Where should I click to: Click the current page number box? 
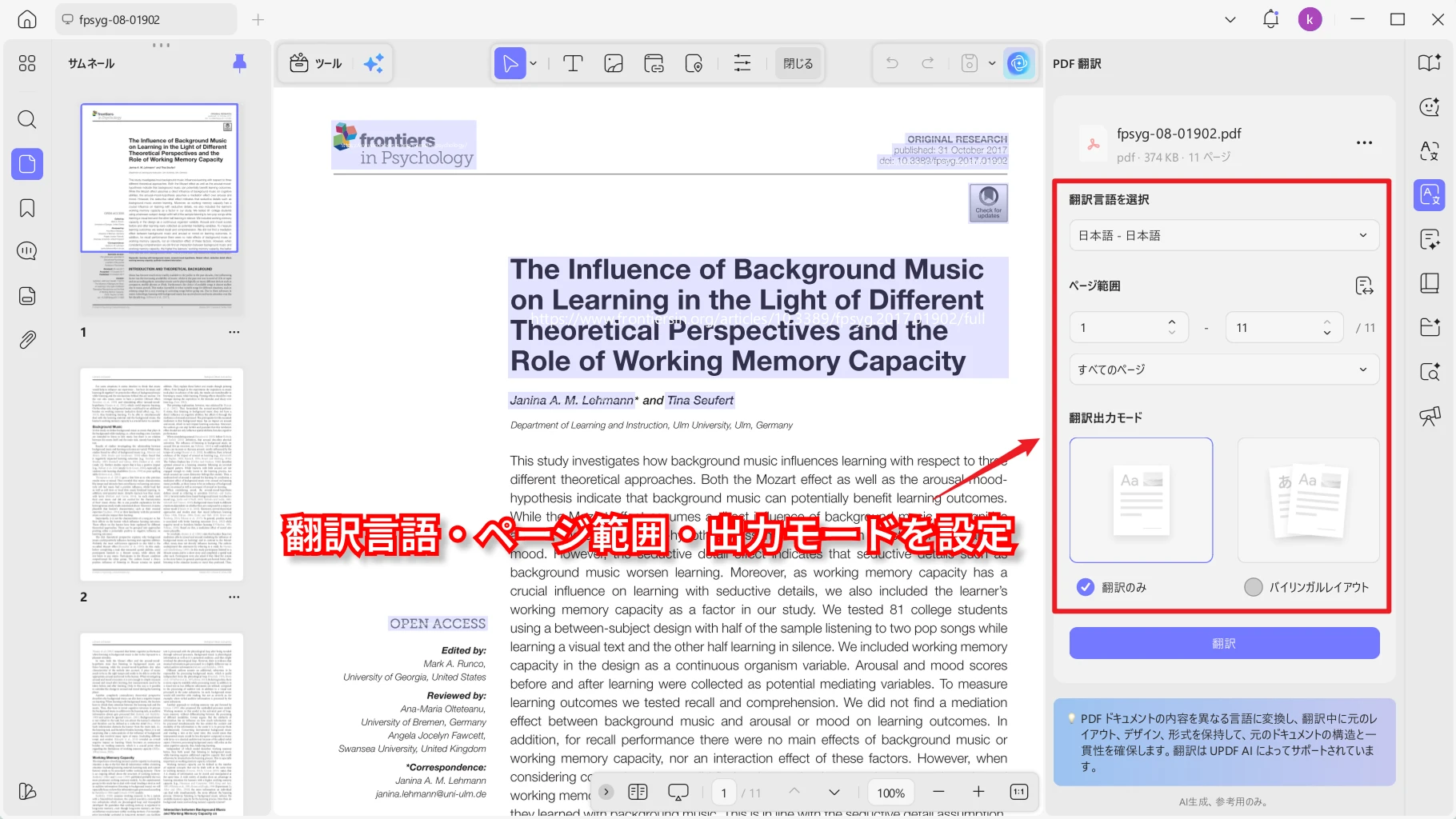pyautogui.click(x=724, y=793)
